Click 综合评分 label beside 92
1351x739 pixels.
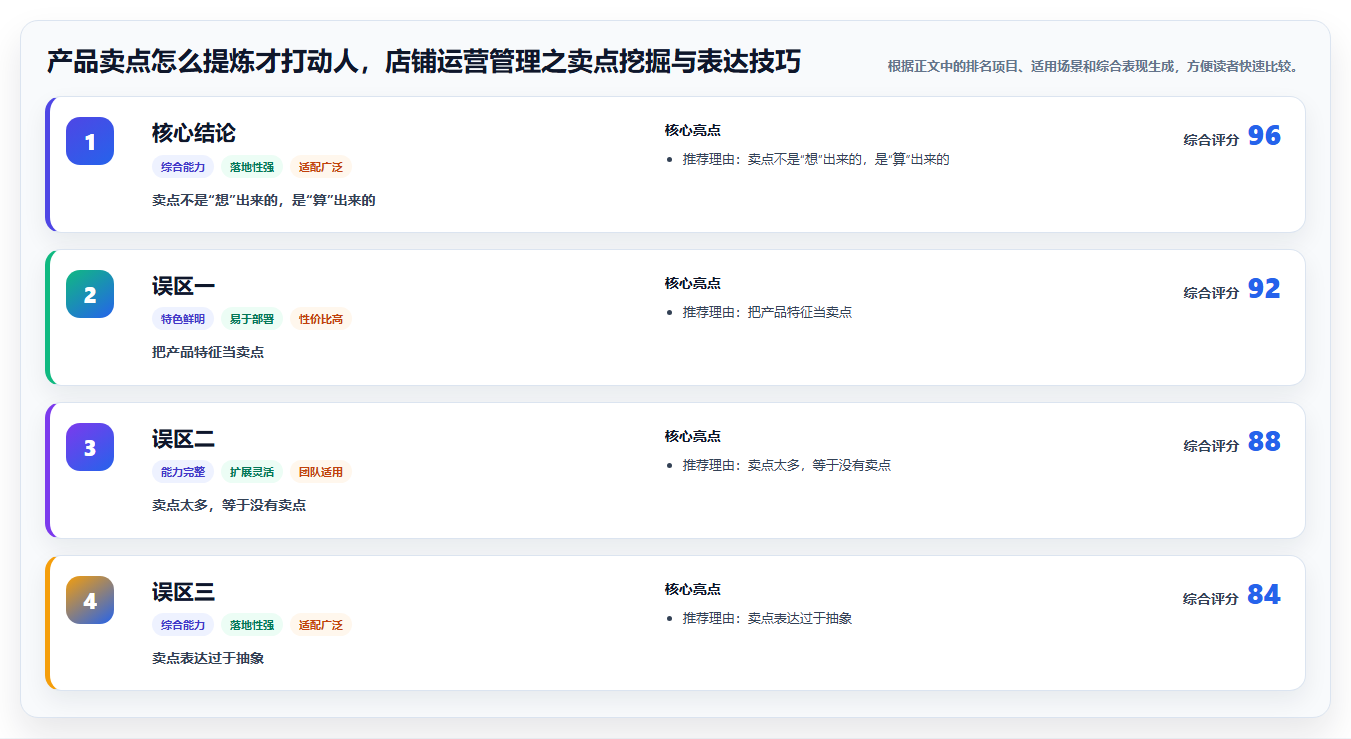point(1211,293)
